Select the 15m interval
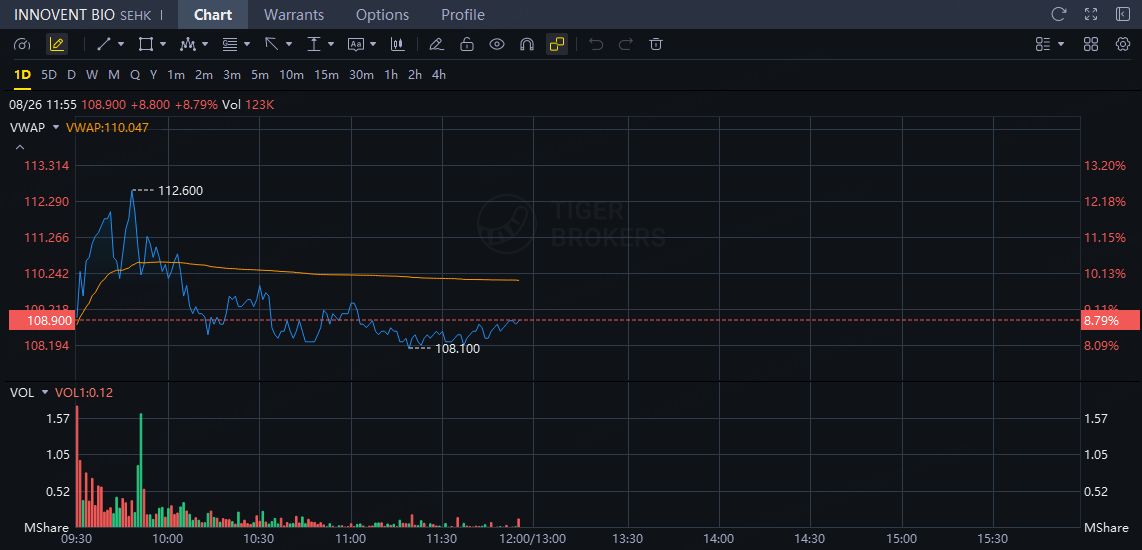This screenshot has width=1142, height=550. pos(326,74)
